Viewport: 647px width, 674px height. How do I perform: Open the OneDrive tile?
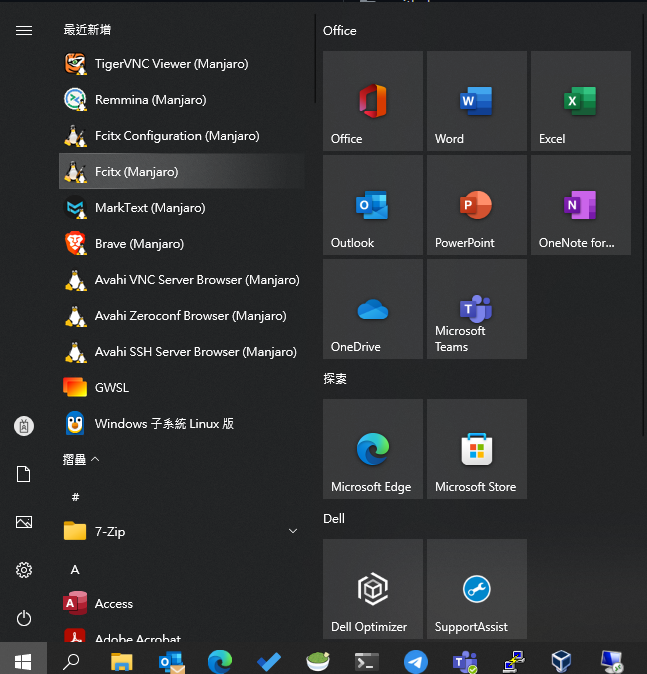click(x=373, y=309)
